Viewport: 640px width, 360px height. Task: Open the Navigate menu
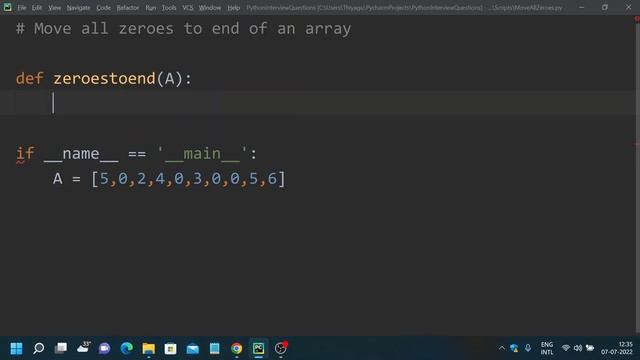coord(78,8)
